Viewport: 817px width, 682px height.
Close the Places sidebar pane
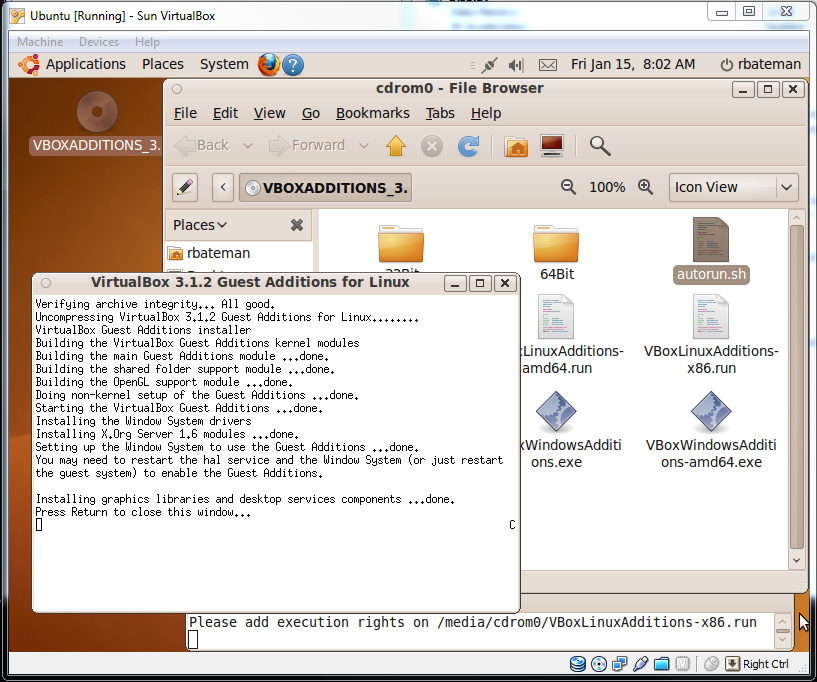tap(296, 225)
